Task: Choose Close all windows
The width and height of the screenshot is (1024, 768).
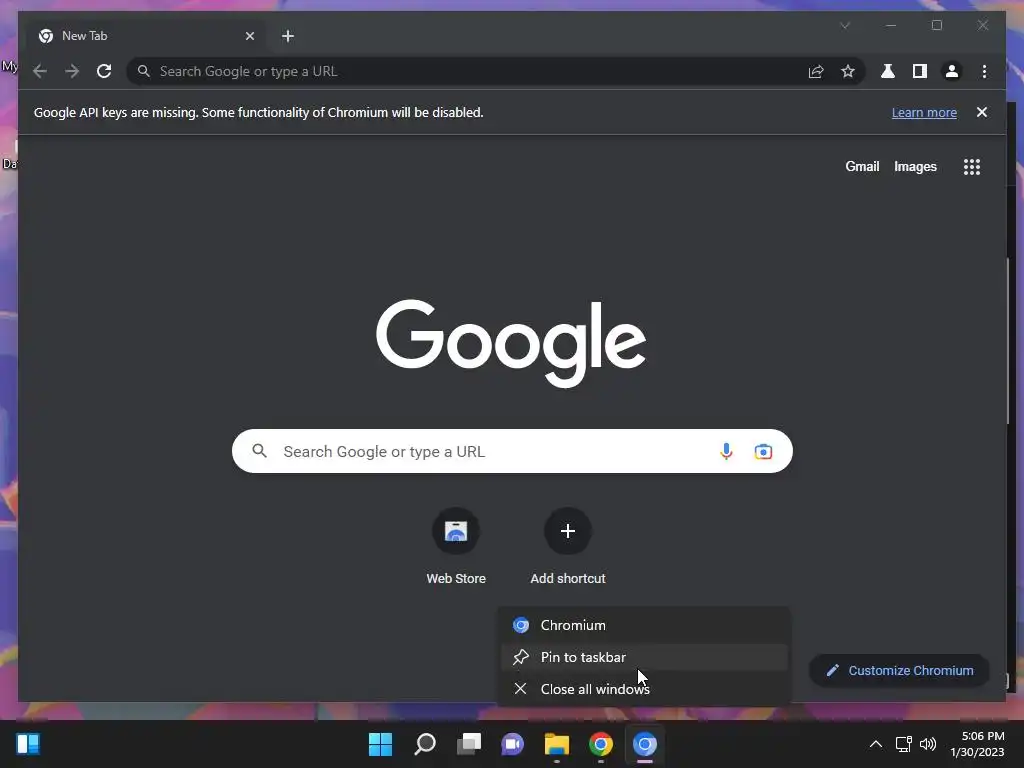Action: pos(644,689)
